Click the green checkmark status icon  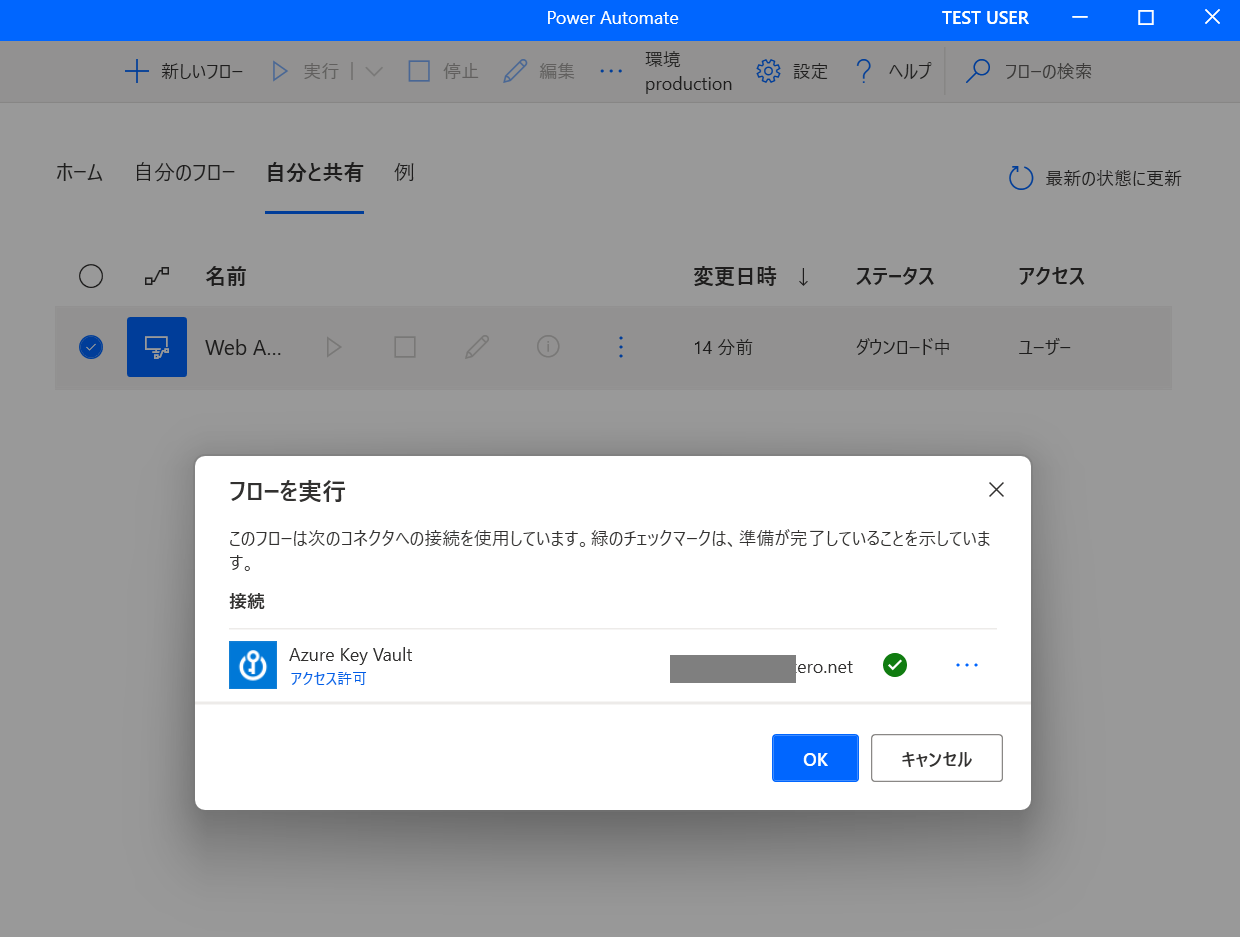(895, 665)
